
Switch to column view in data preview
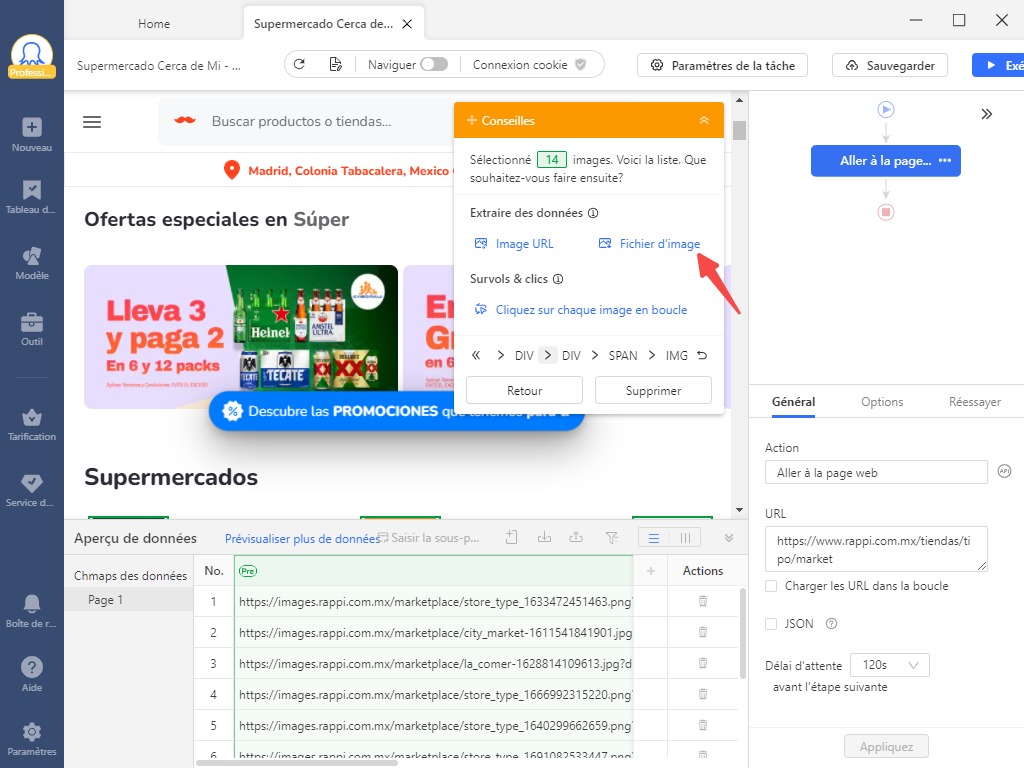pos(685,538)
